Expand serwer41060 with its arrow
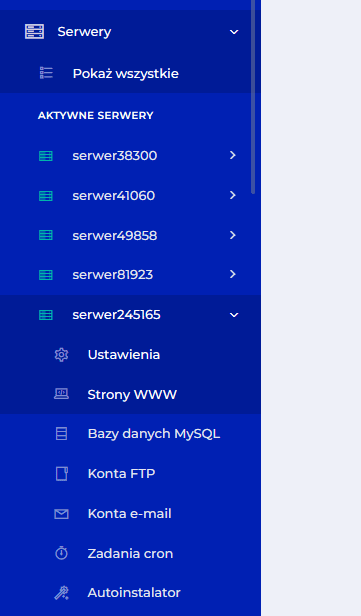The image size is (361, 616). [x=233, y=195]
